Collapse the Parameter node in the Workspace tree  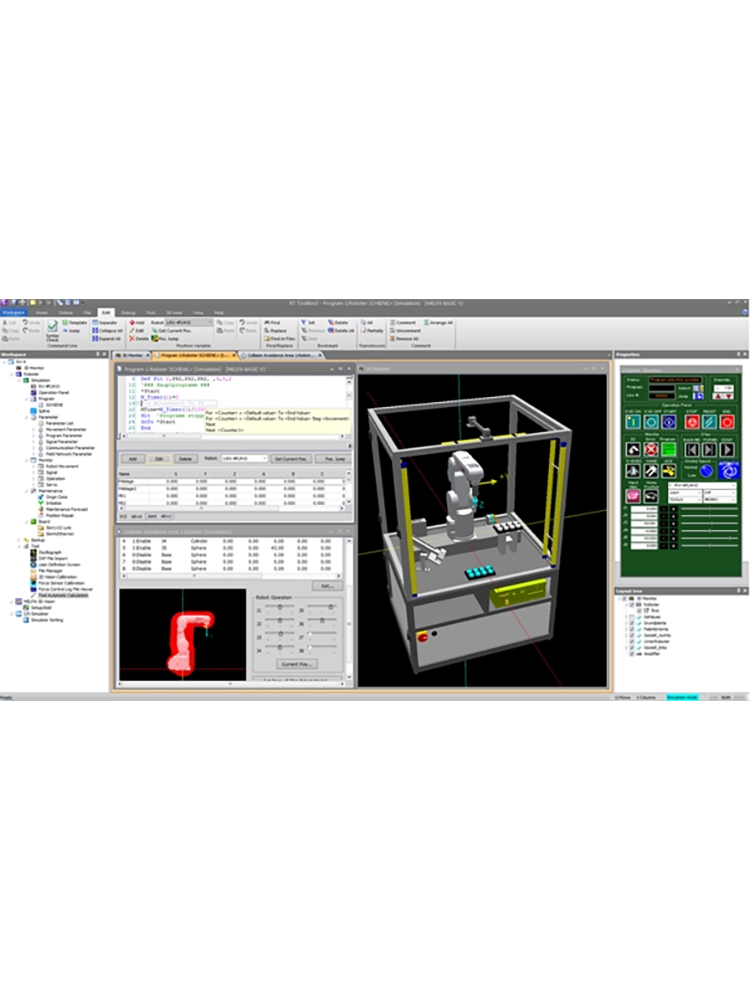pyautogui.click(x=29, y=418)
